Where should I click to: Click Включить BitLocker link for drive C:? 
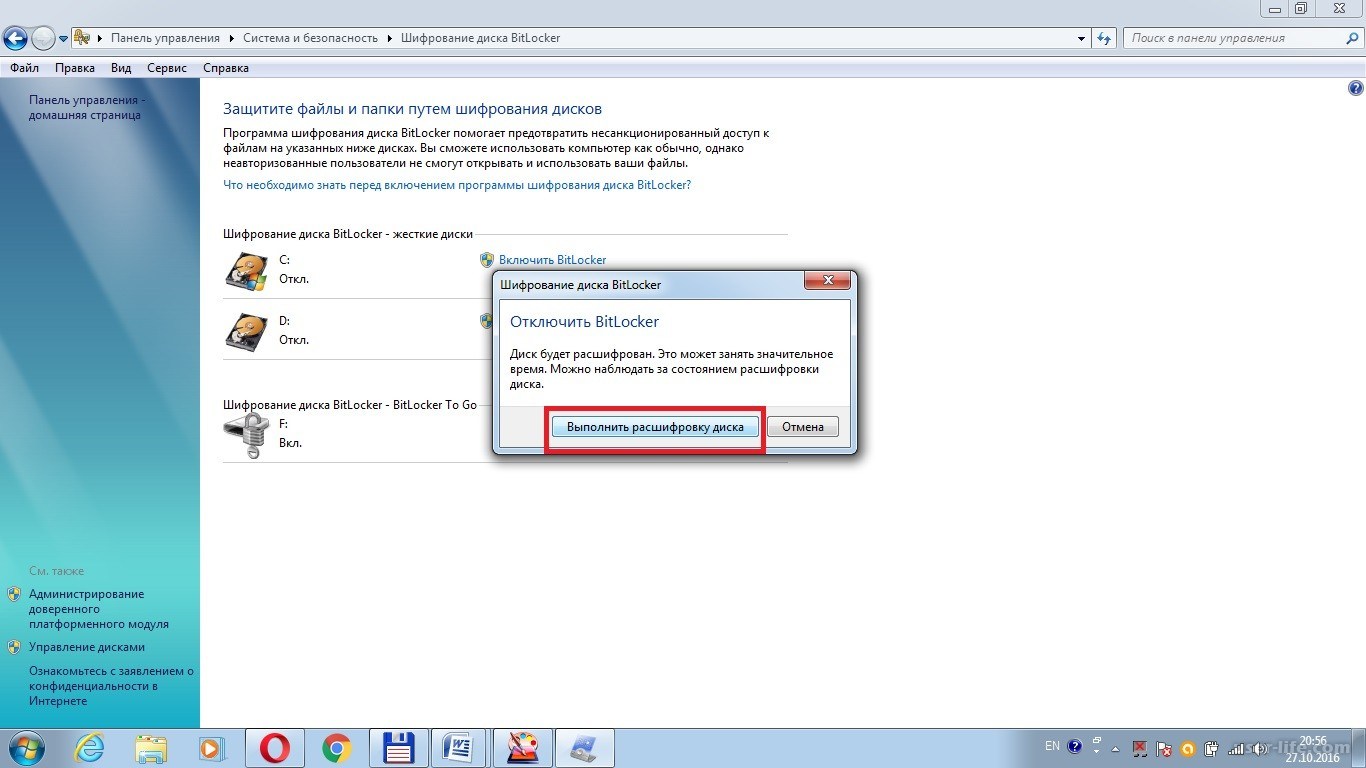[552, 260]
